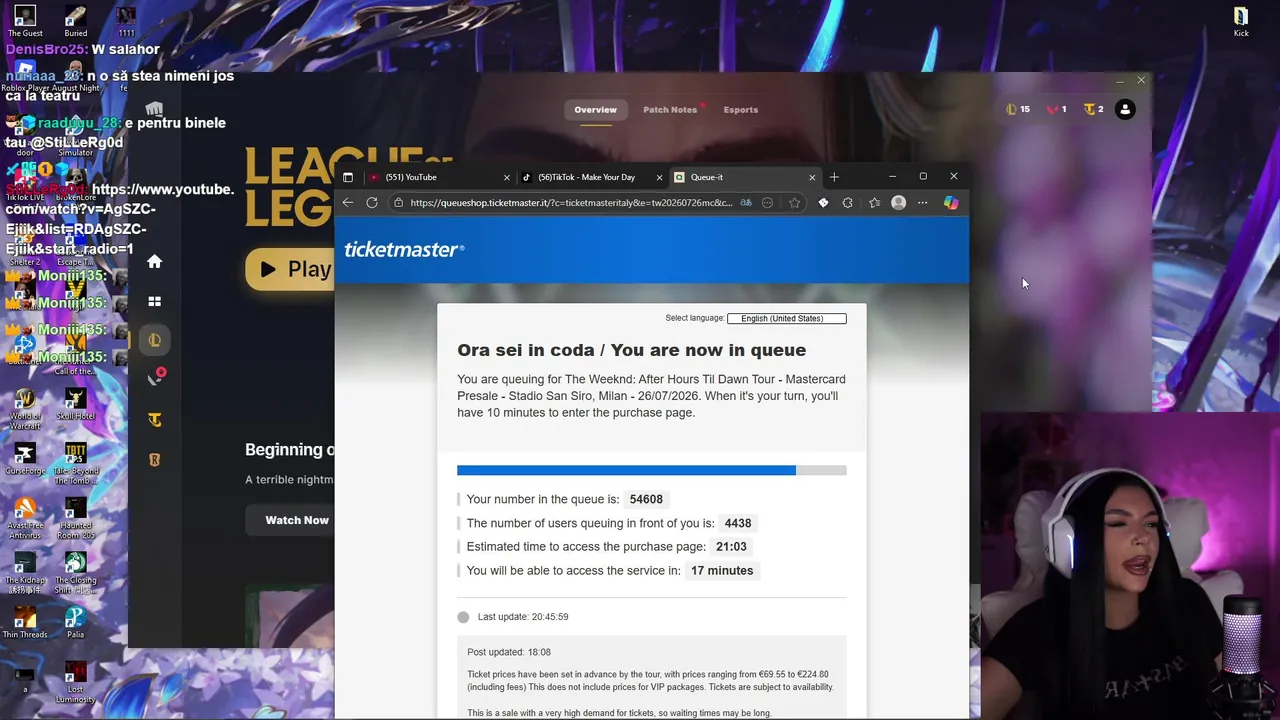Screen dimensions: 1280x720
Task: Select League of Legends icon in Riot sidebar
Action: coord(154,340)
